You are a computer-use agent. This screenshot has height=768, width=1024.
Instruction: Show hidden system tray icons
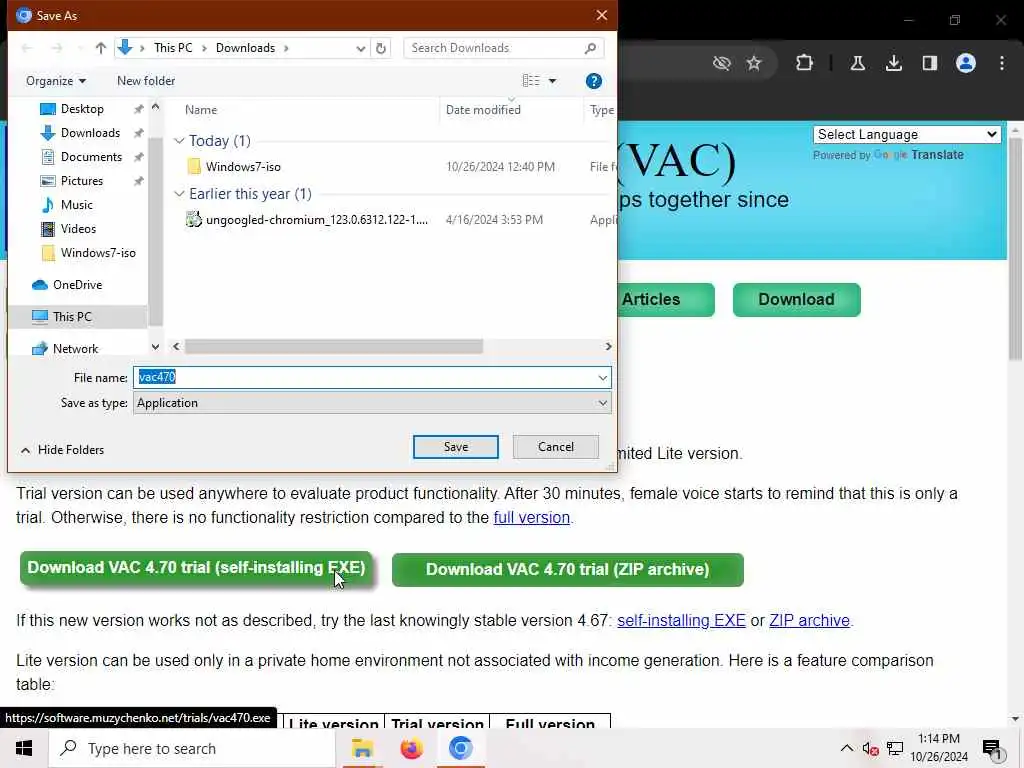pos(846,748)
